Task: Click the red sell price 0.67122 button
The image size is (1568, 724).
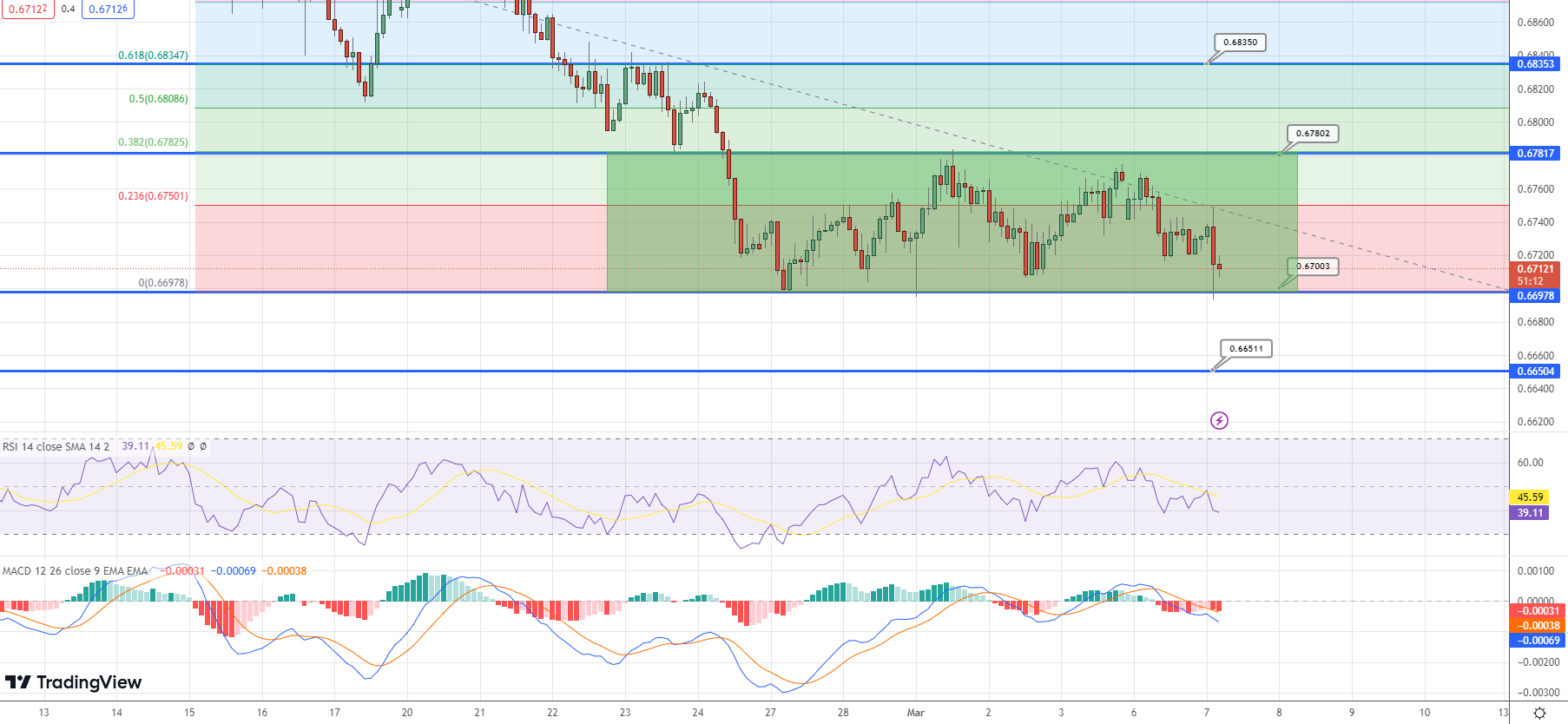Action: click(28, 9)
